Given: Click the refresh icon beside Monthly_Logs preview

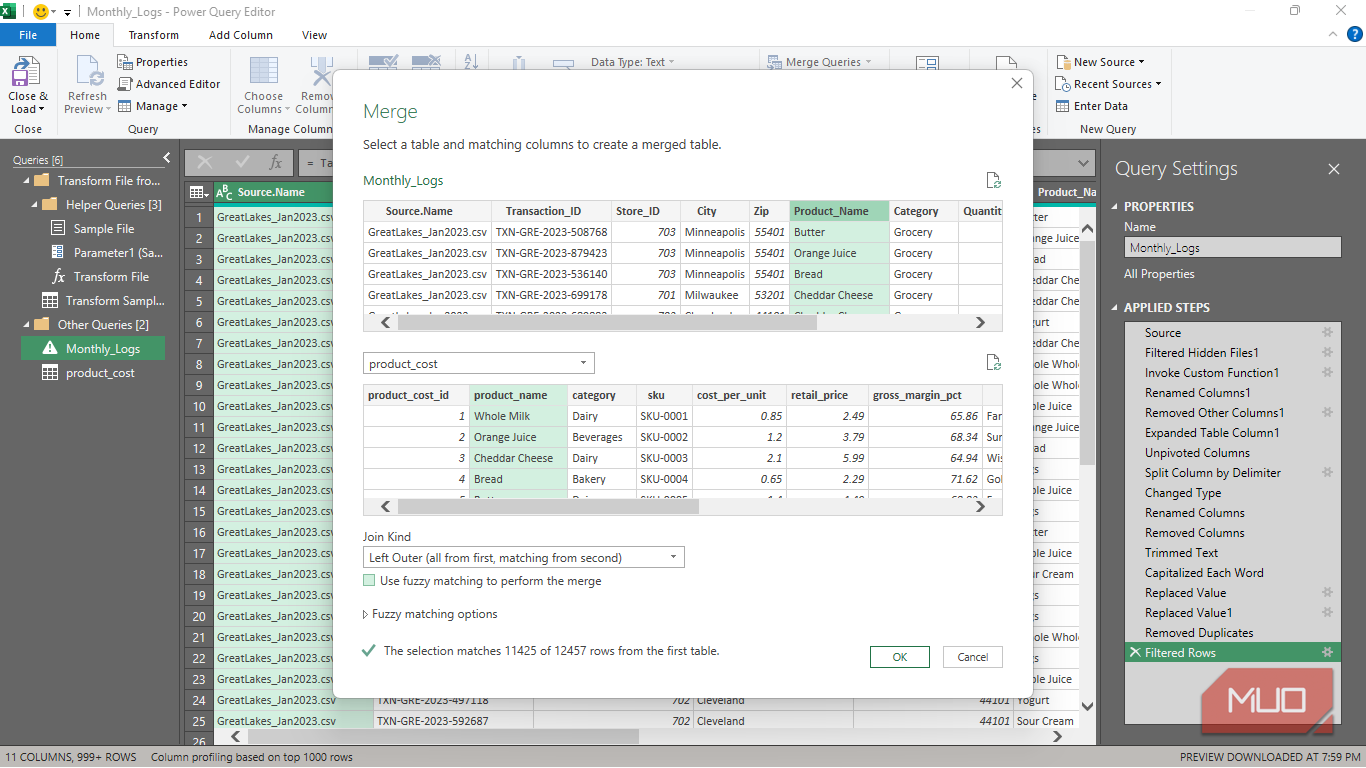Looking at the screenshot, I should [993, 181].
